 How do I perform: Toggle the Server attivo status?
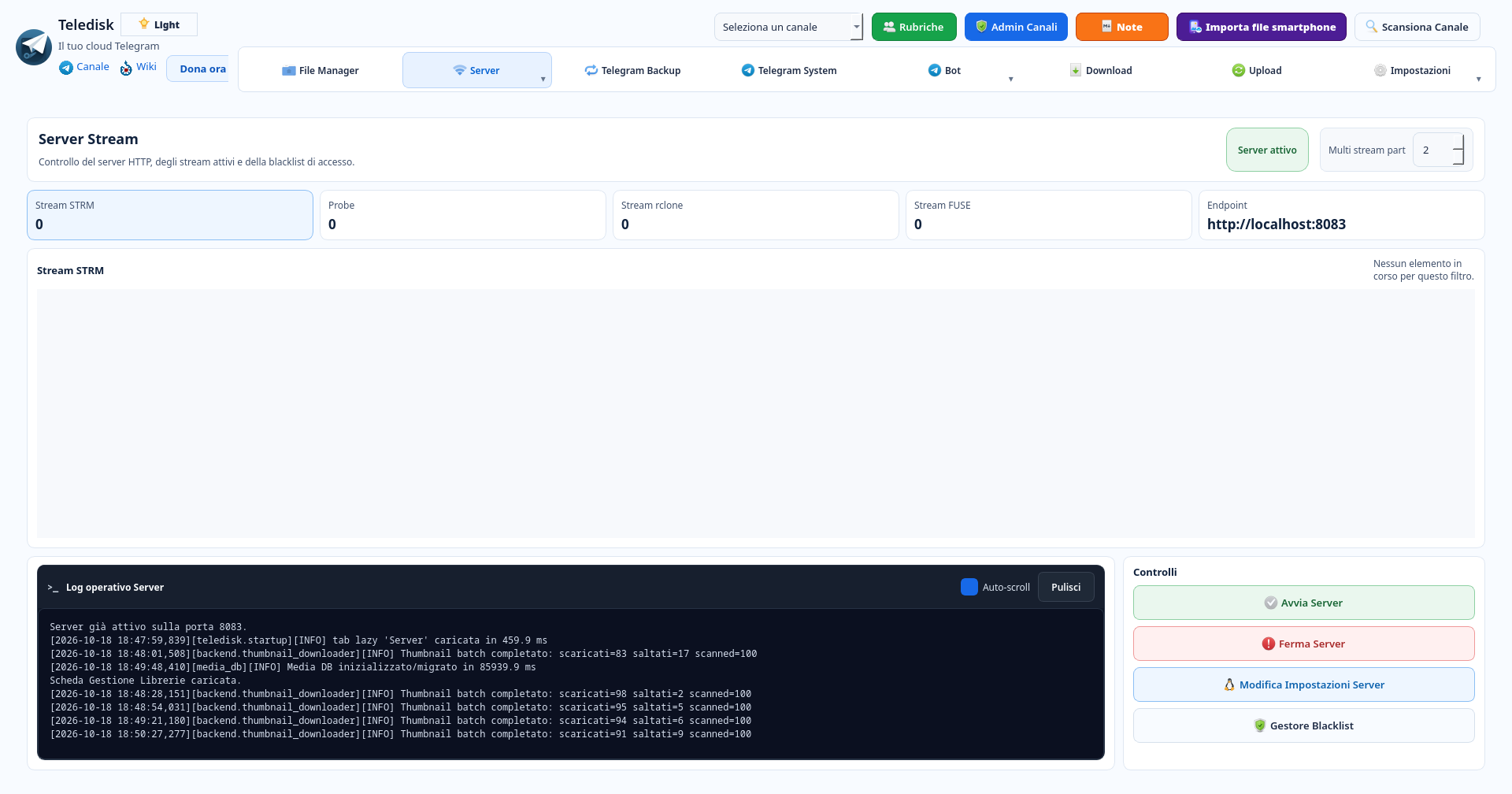(1267, 150)
